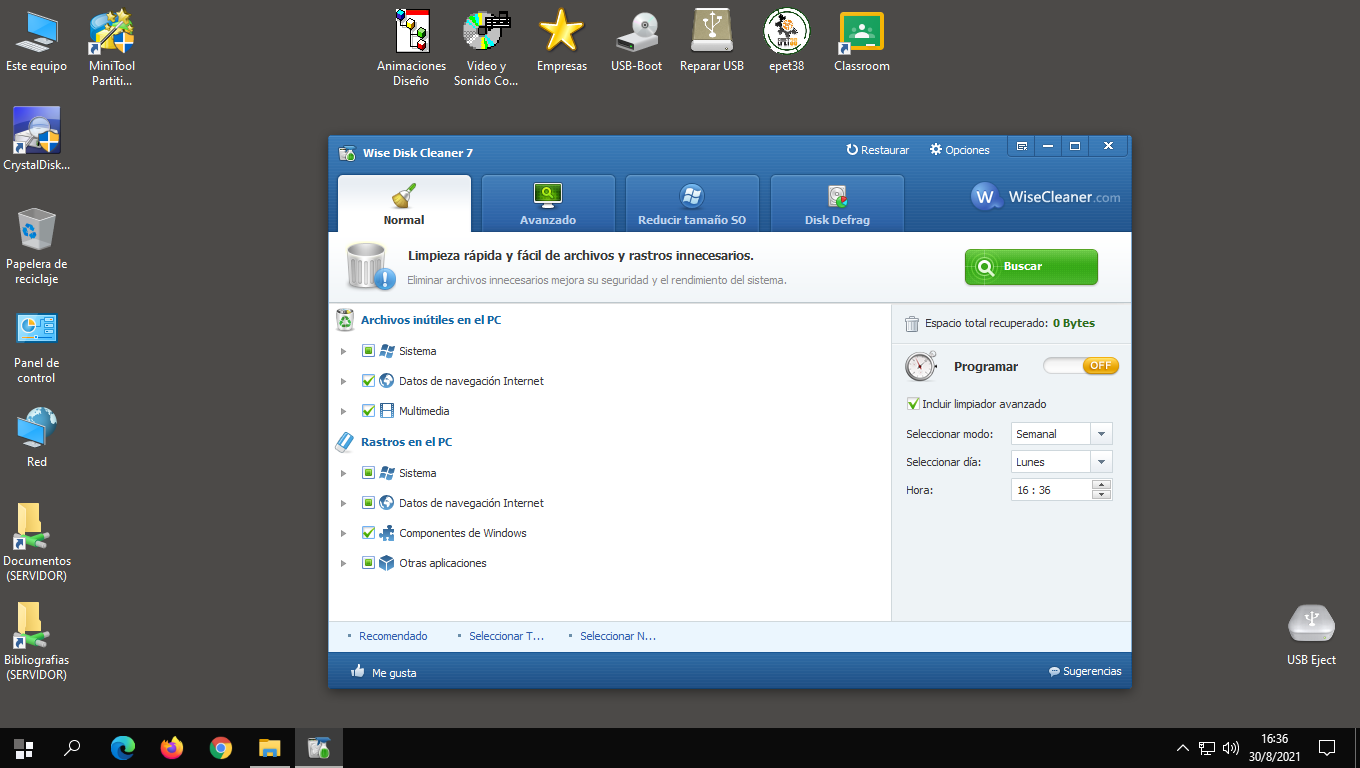This screenshot has height=768, width=1360.
Task: Uncheck Incluir limpiador avanzado
Action: click(913, 404)
